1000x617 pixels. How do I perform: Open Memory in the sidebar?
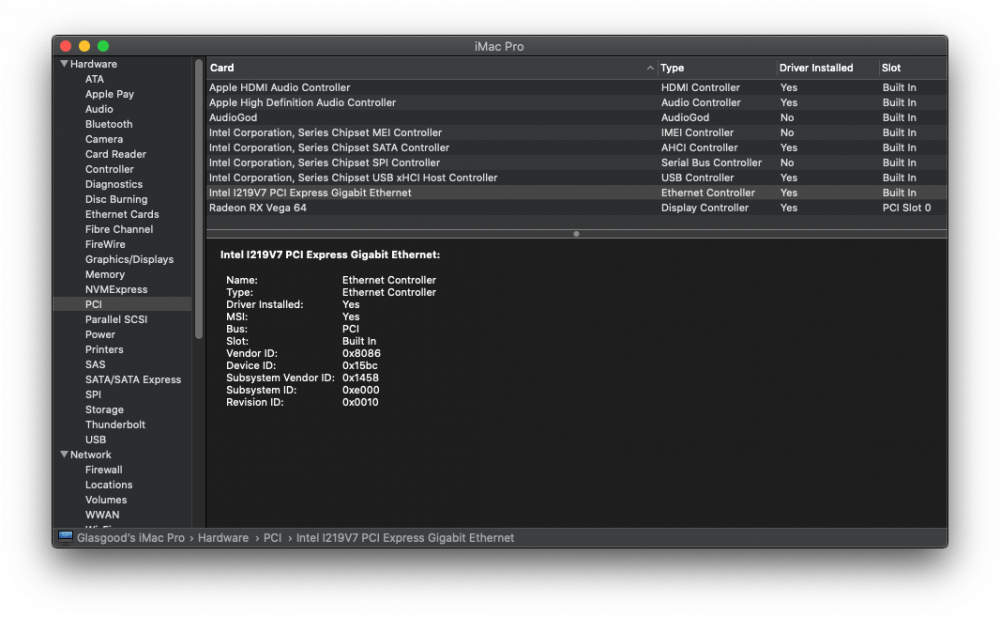click(105, 274)
